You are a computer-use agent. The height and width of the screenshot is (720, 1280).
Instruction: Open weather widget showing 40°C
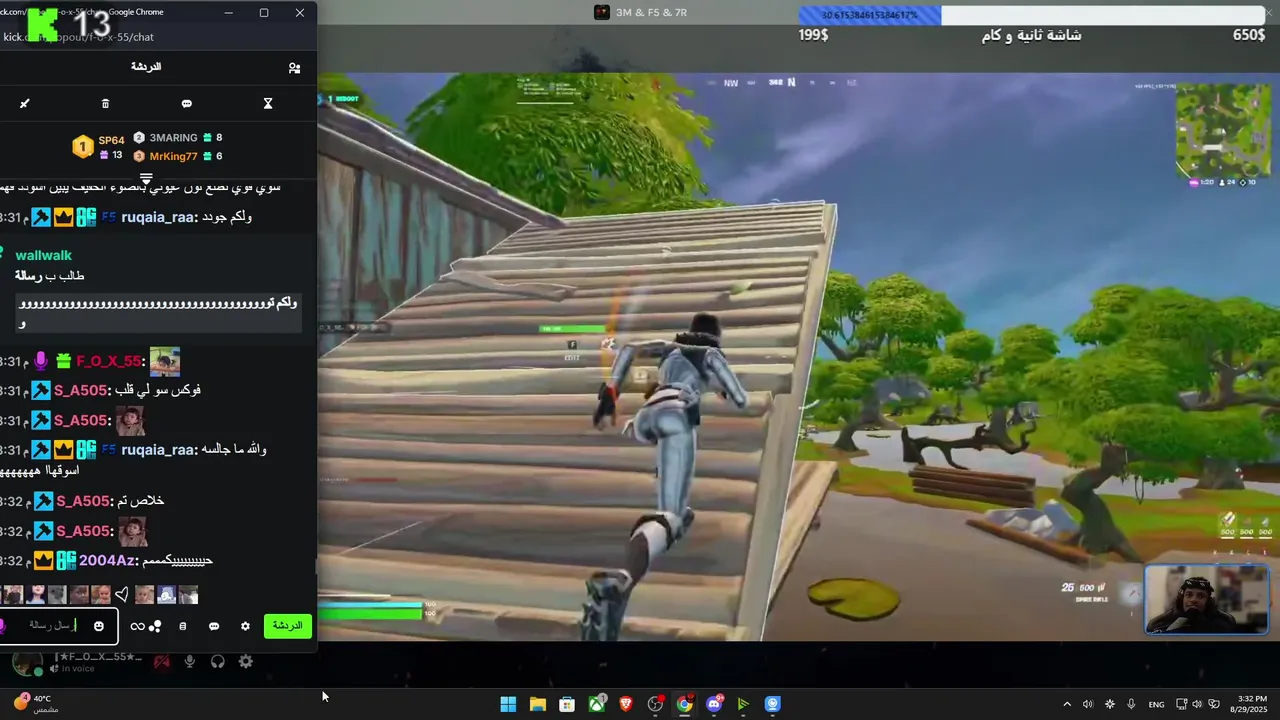35,703
